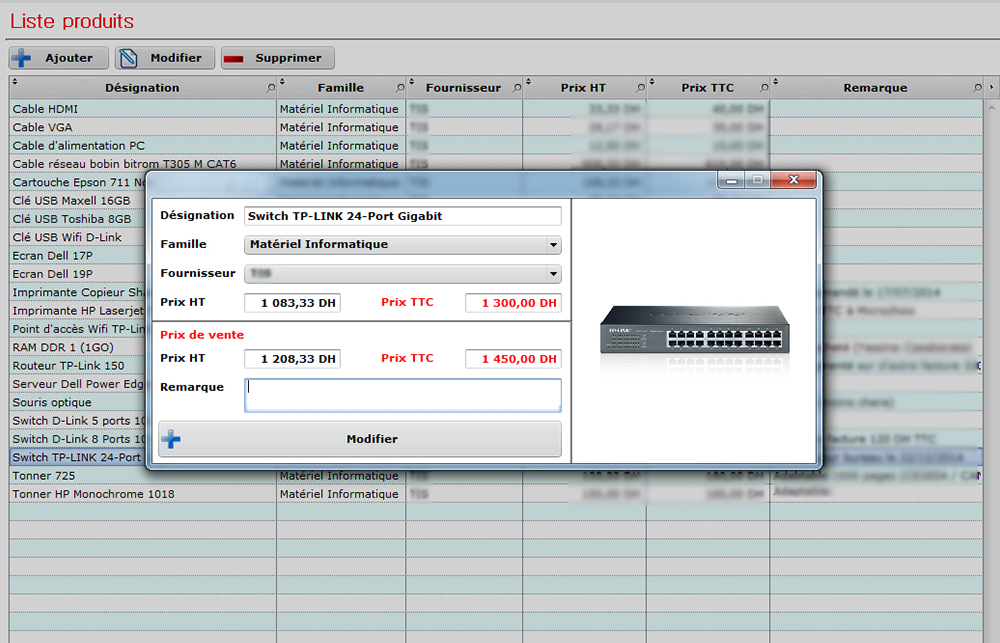Click the Désignation text field

pos(402,216)
